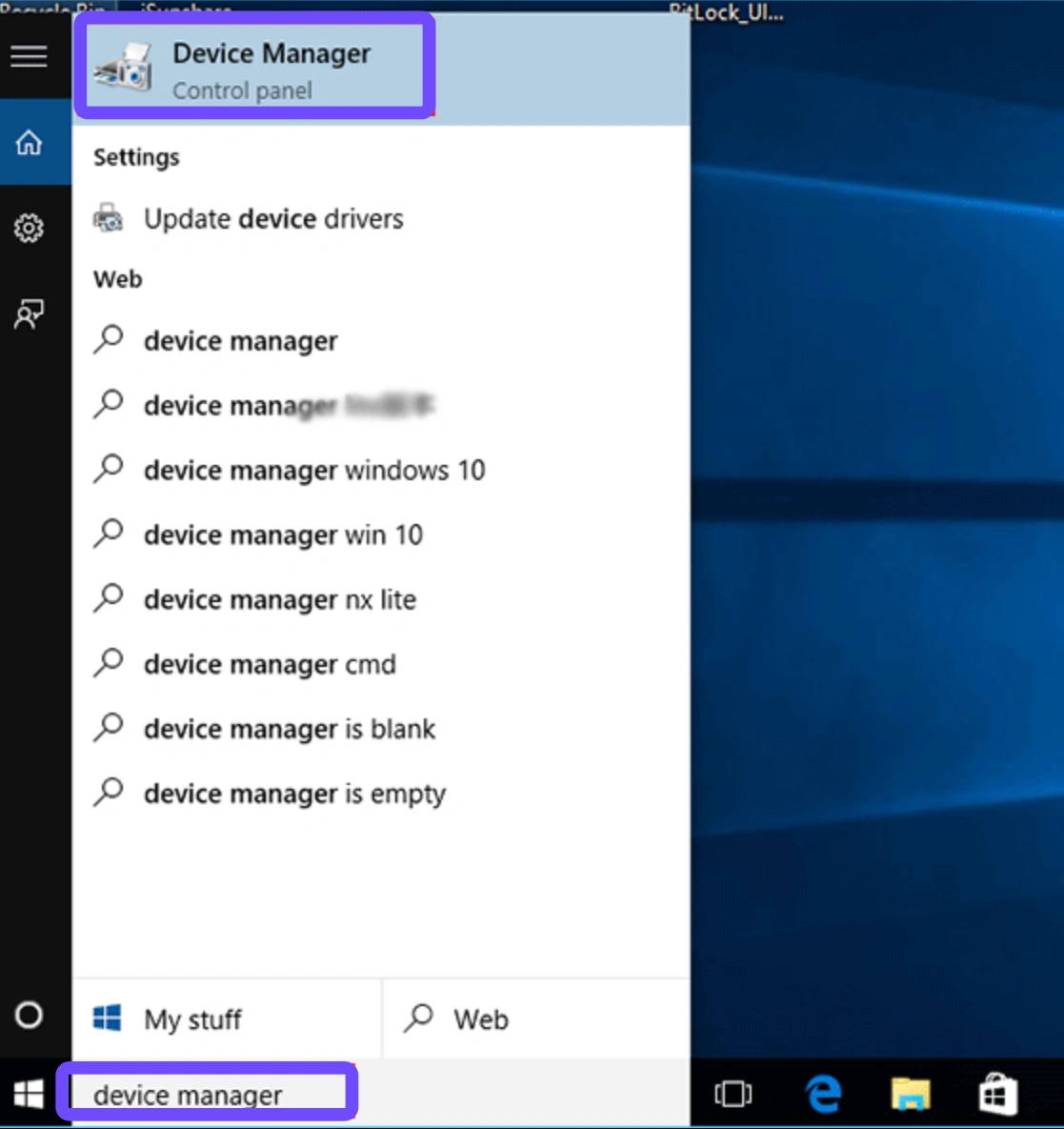The width and height of the screenshot is (1064, 1129).
Task: Choose the 'device manager win 10' suggestion
Action: coord(282,535)
